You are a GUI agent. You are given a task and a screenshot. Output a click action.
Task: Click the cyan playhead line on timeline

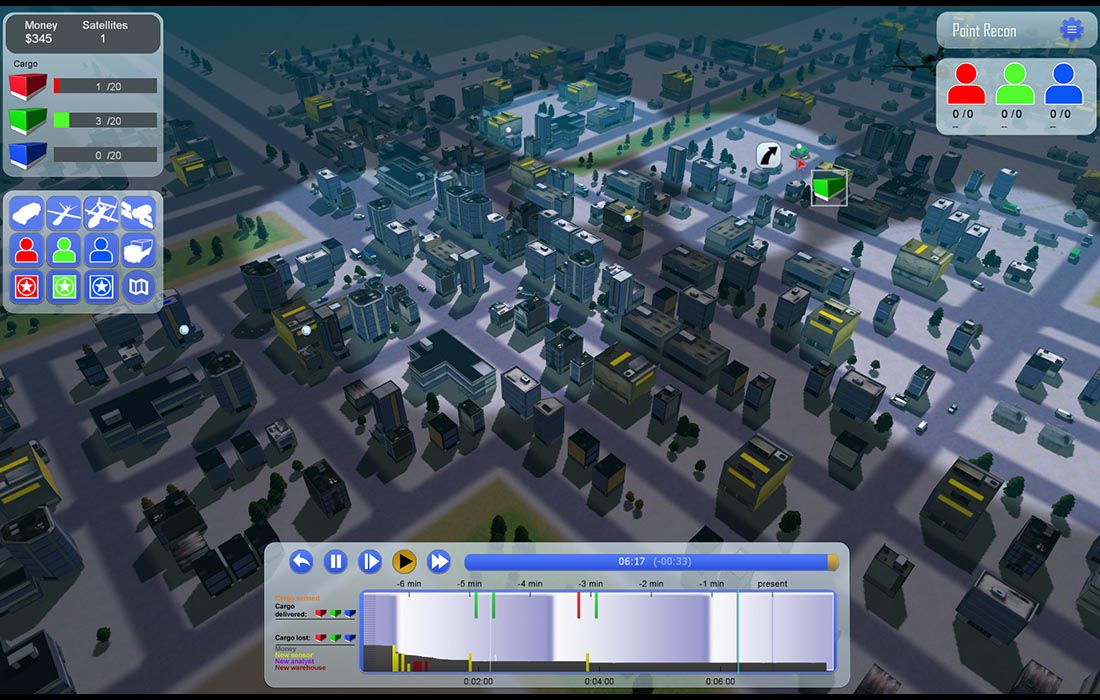737,631
